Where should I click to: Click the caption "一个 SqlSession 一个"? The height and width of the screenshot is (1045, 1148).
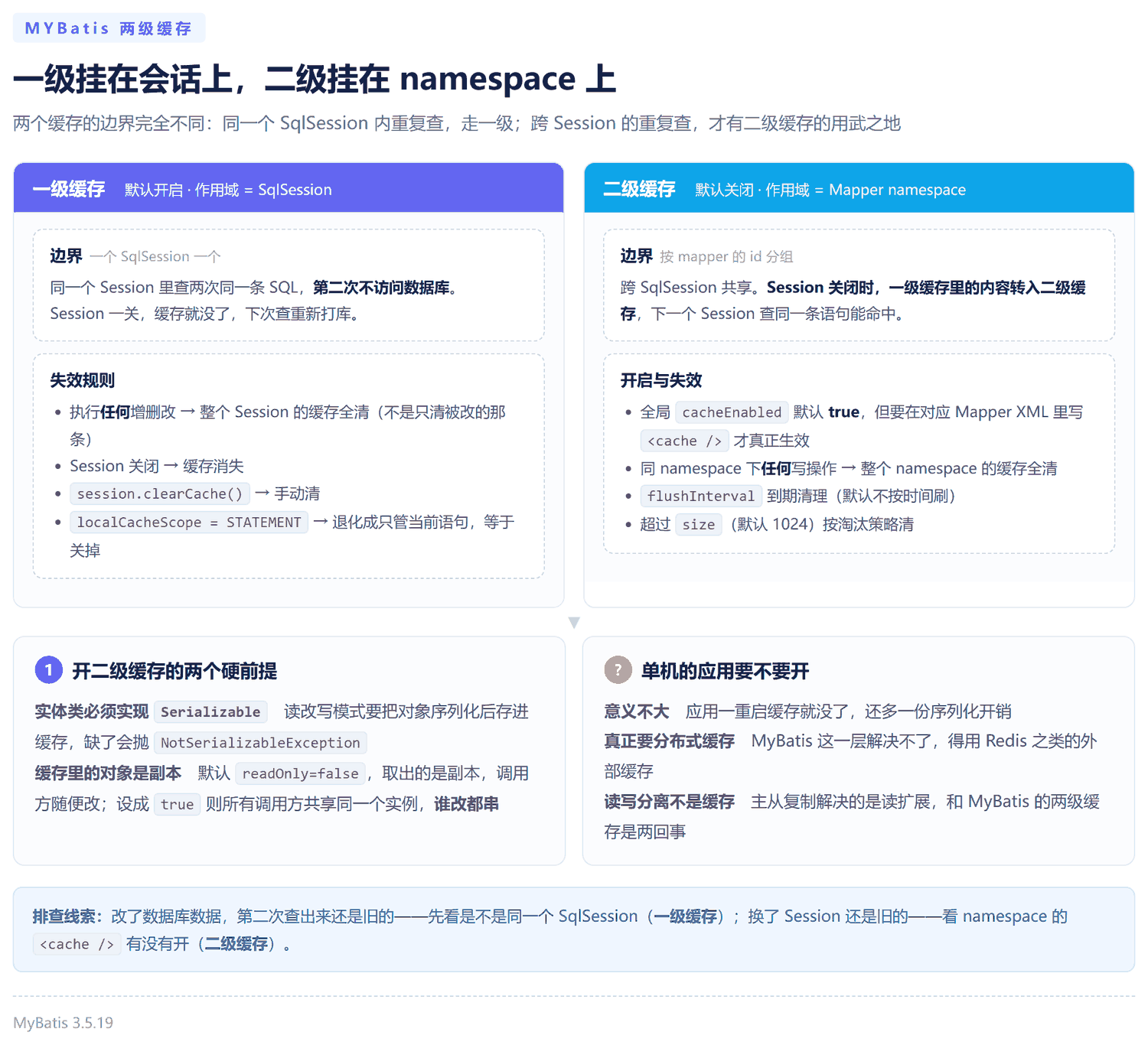(x=155, y=256)
